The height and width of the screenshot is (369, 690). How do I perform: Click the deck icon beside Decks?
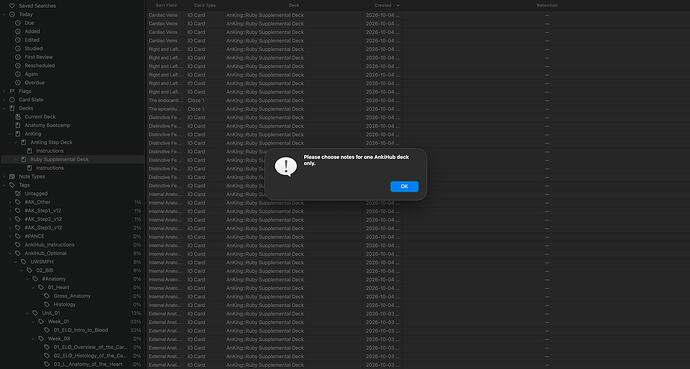12,108
